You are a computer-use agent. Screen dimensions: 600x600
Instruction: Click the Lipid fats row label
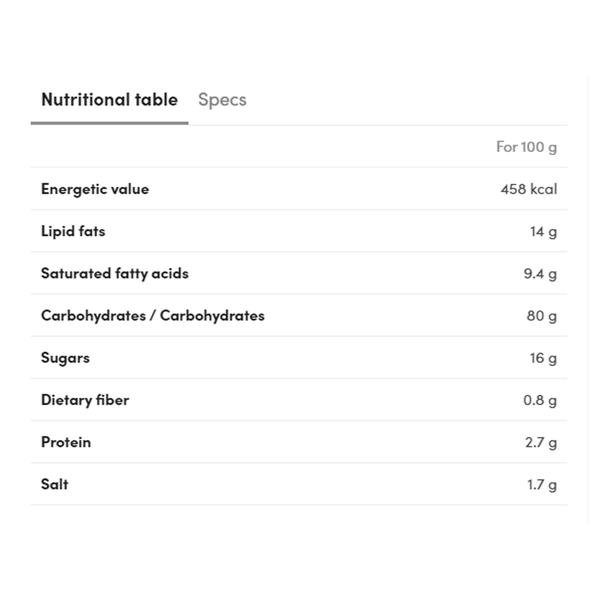coord(73,230)
